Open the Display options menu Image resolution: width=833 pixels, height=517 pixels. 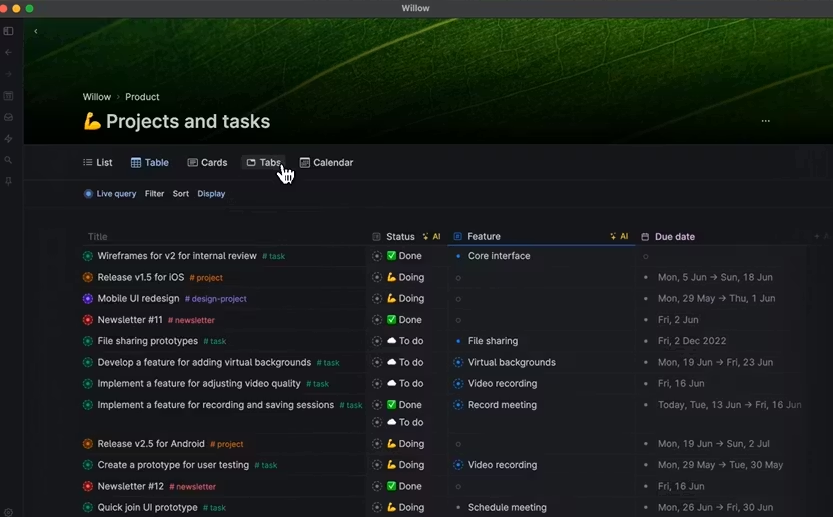[211, 194]
